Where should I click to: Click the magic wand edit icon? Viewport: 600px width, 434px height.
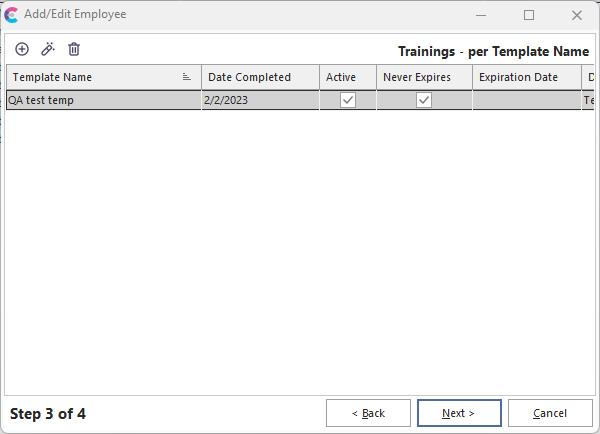(x=48, y=49)
